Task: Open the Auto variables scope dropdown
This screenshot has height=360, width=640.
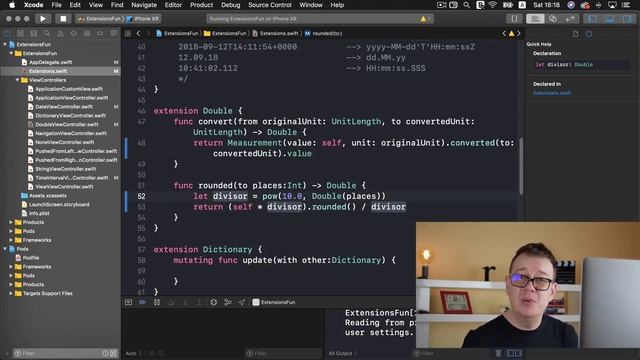Action: 133,353
